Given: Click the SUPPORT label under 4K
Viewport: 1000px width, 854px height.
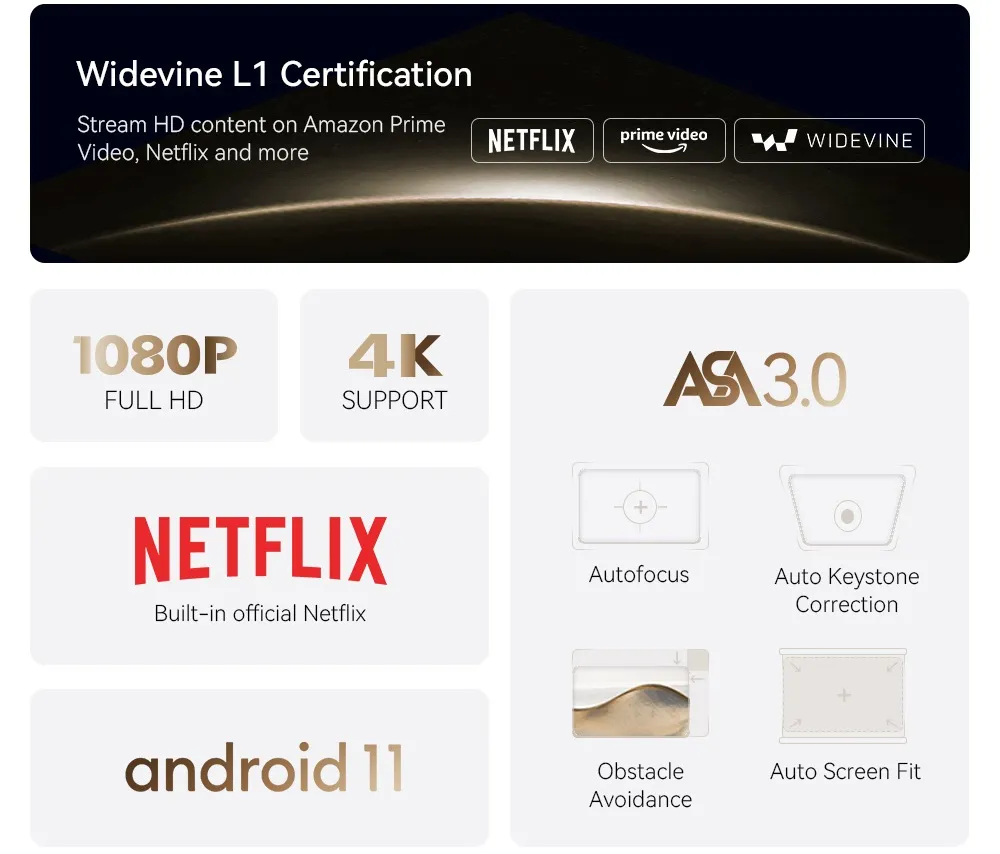Looking at the screenshot, I should coord(395,401).
